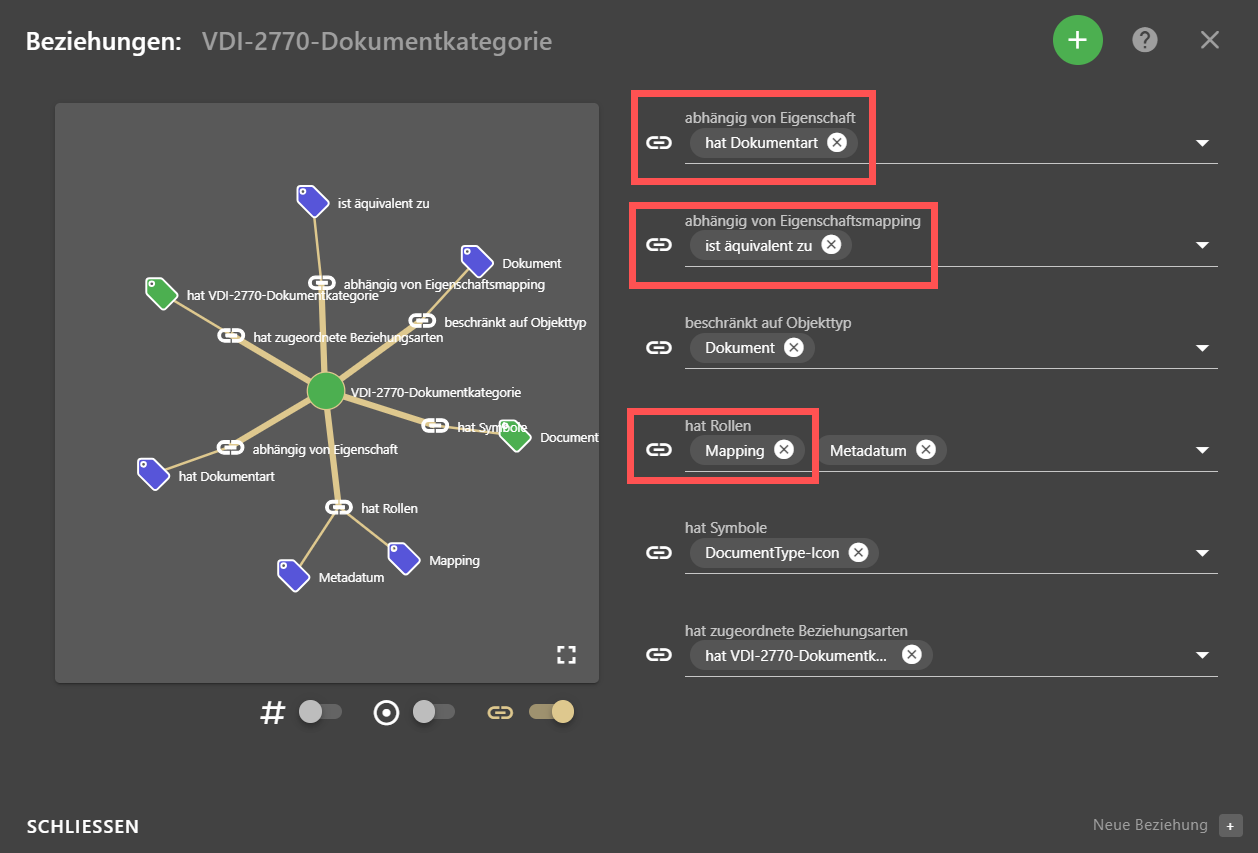This screenshot has width=1258, height=853.
Task: Remove the Mapping role chip
Action: (784, 450)
